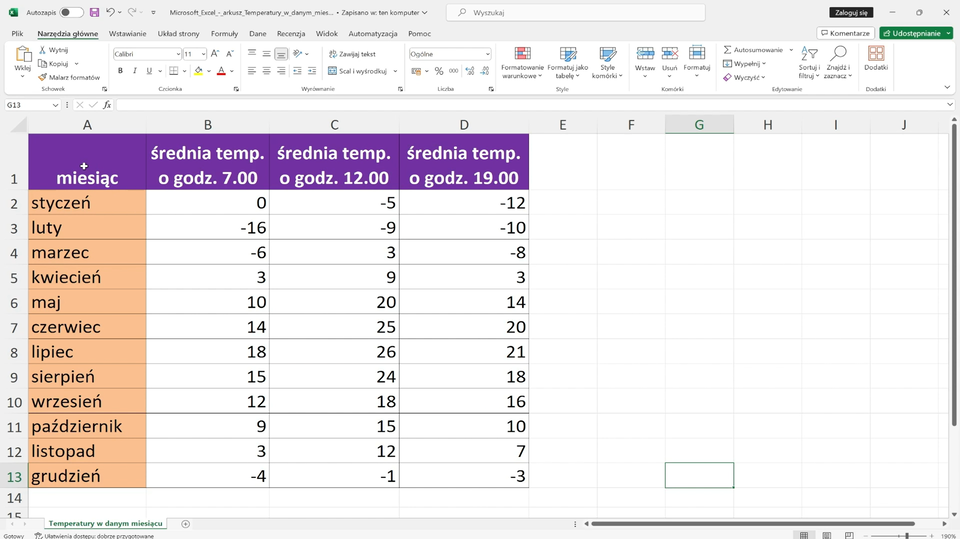960x539 pixels.
Task: Toggle the Autozapis switch
Action: click(71, 12)
